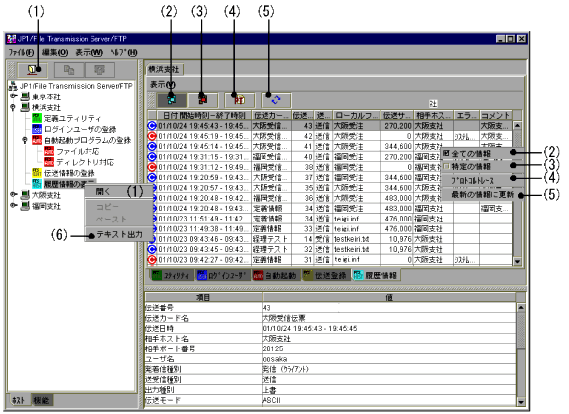Select the 相手ポート番号 detail row
569x414 pixels.
click(x=330, y=349)
